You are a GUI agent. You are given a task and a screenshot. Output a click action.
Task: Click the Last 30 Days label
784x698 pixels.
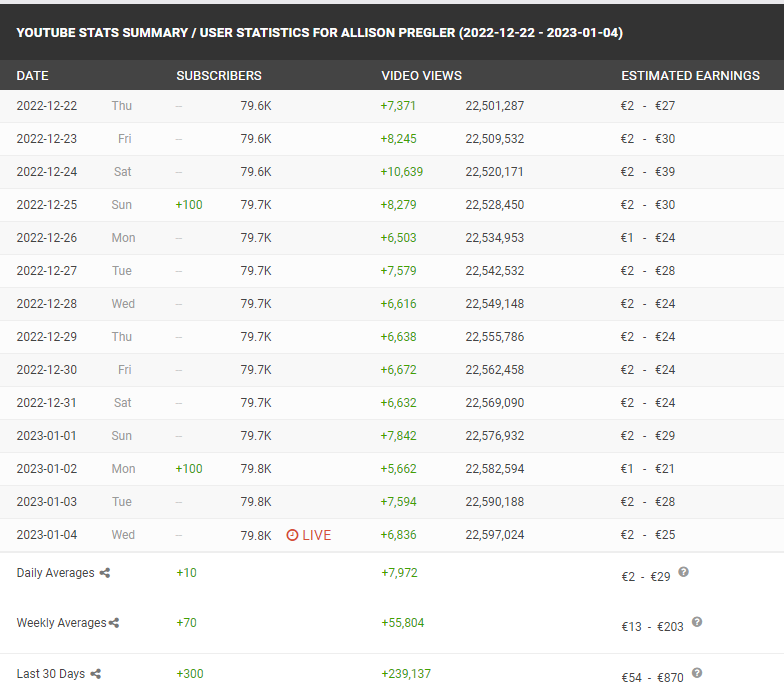(x=51, y=674)
